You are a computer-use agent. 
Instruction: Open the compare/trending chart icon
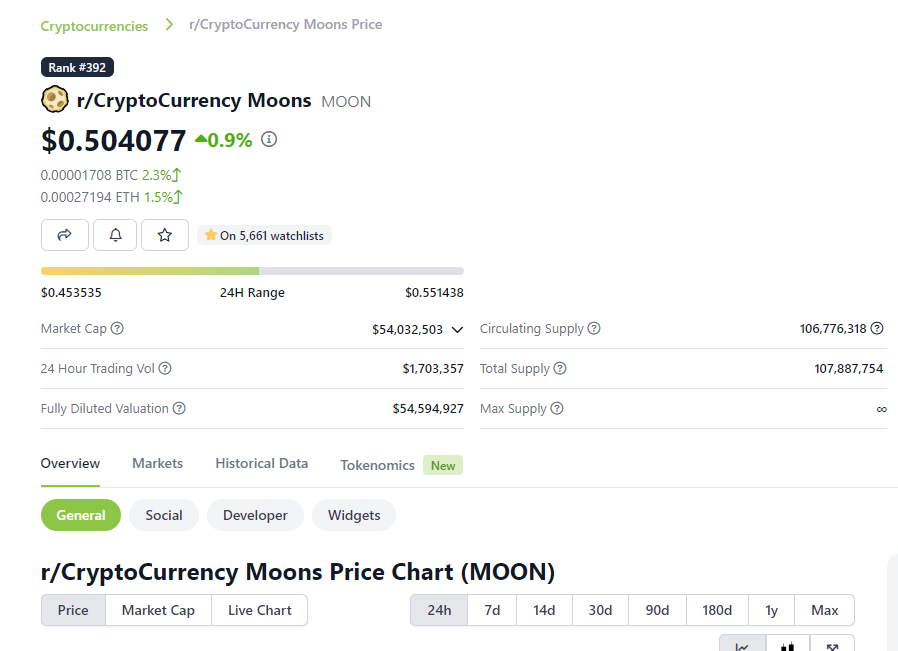pos(832,646)
